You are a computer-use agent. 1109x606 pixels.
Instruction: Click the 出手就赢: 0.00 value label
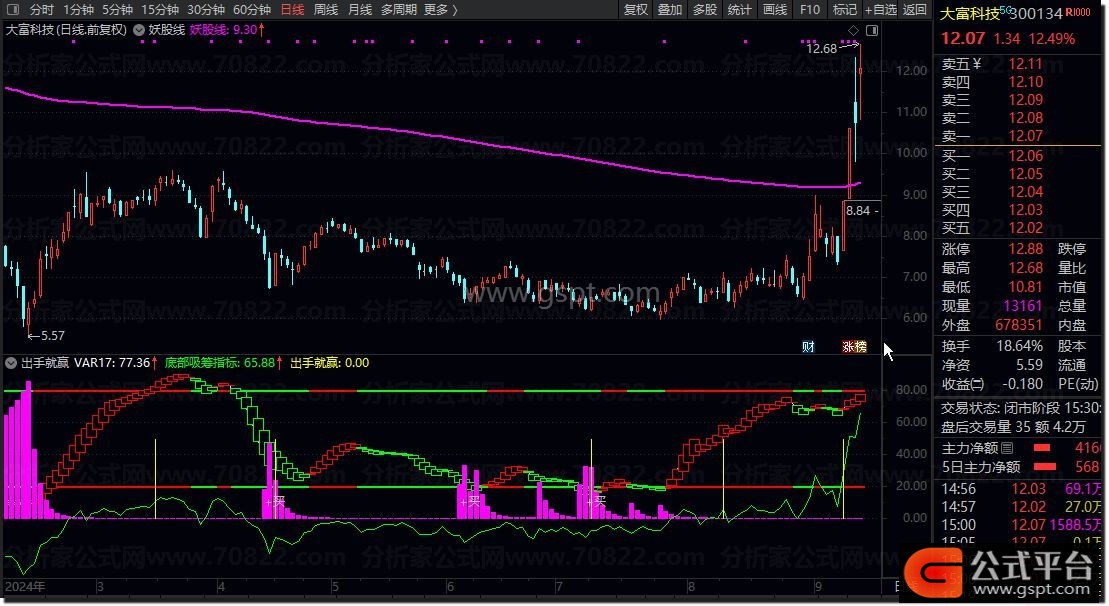point(330,363)
